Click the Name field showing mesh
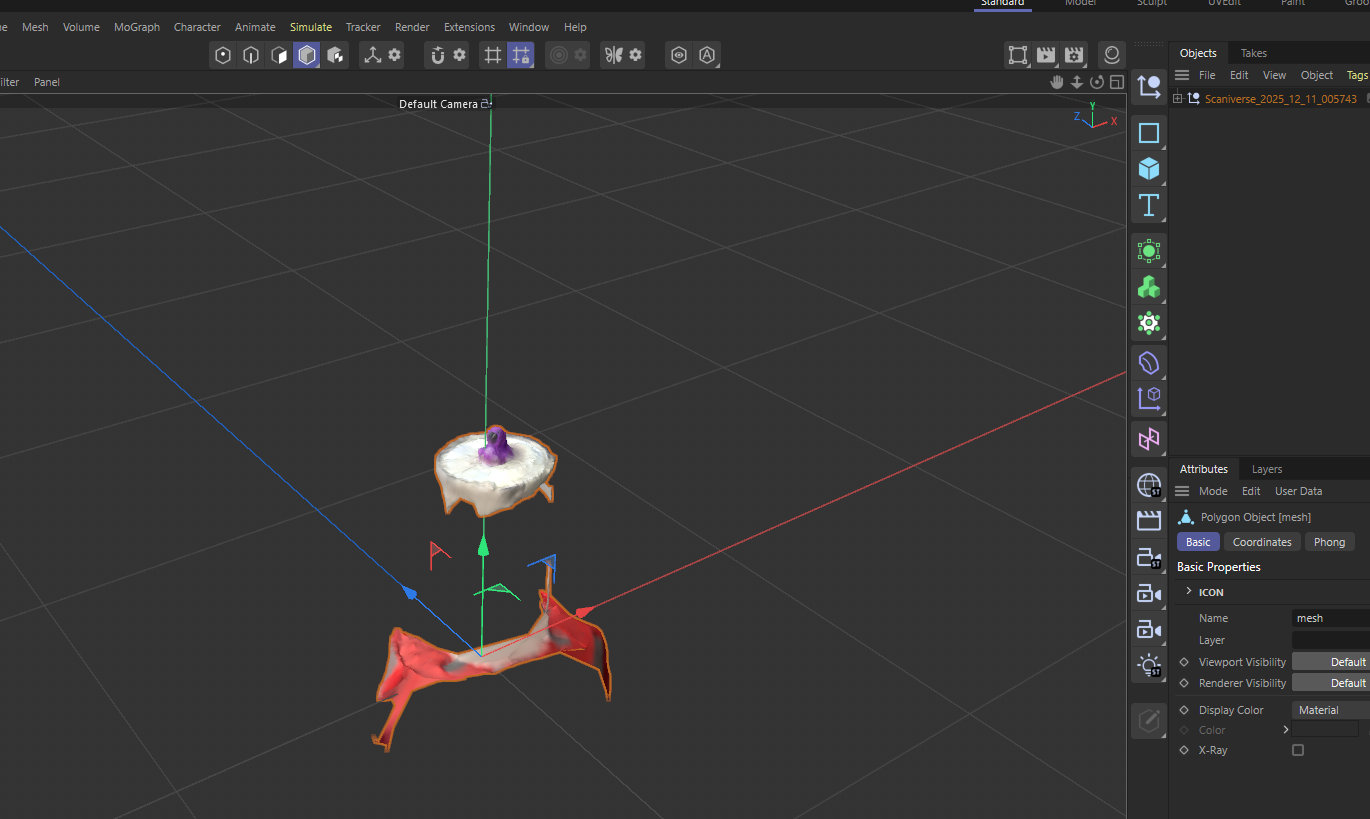 (1330, 617)
